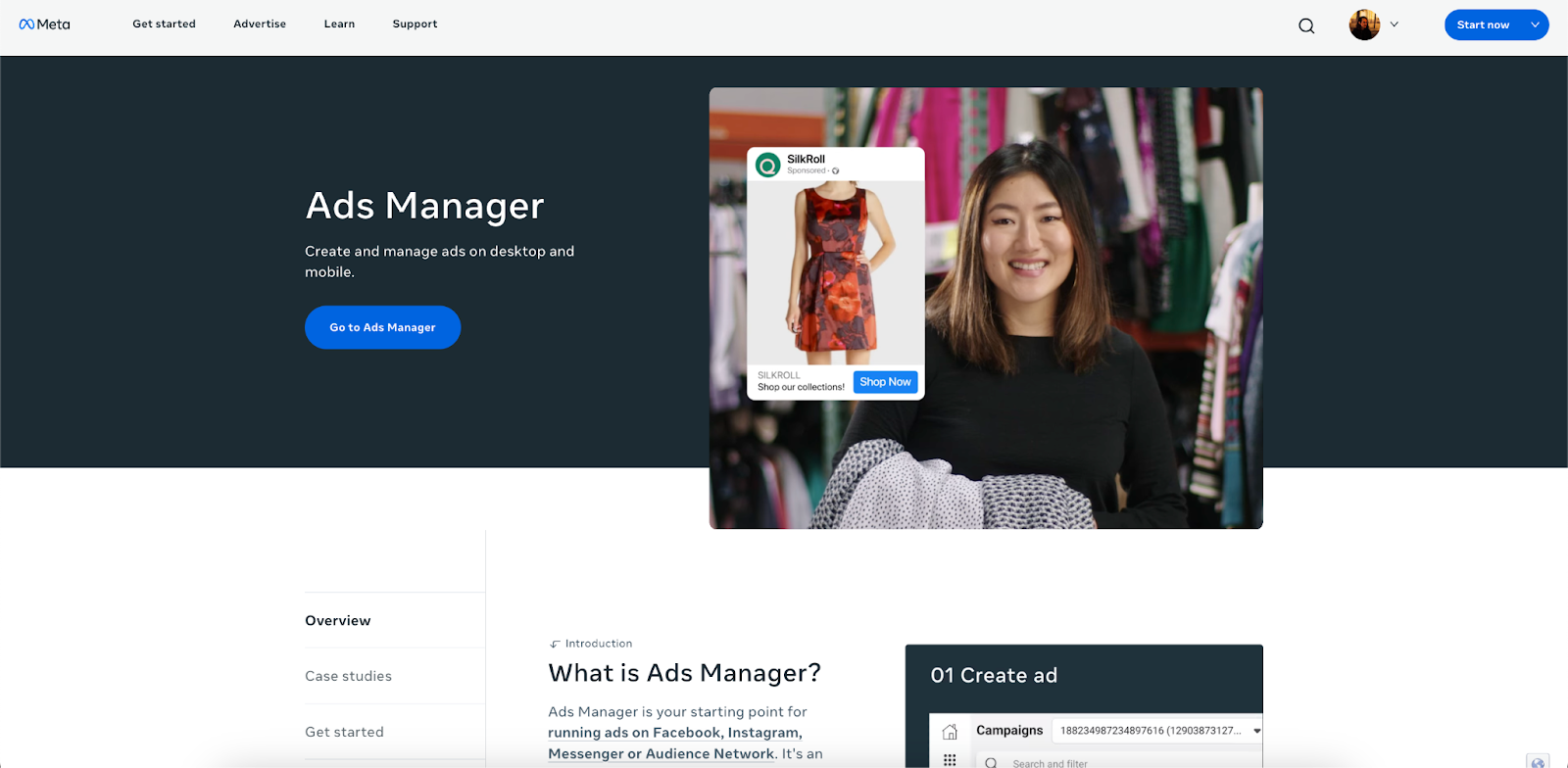Click the SilkRoll green logo icon
Viewport: 1568px width, 768px height.
click(x=768, y=165)
